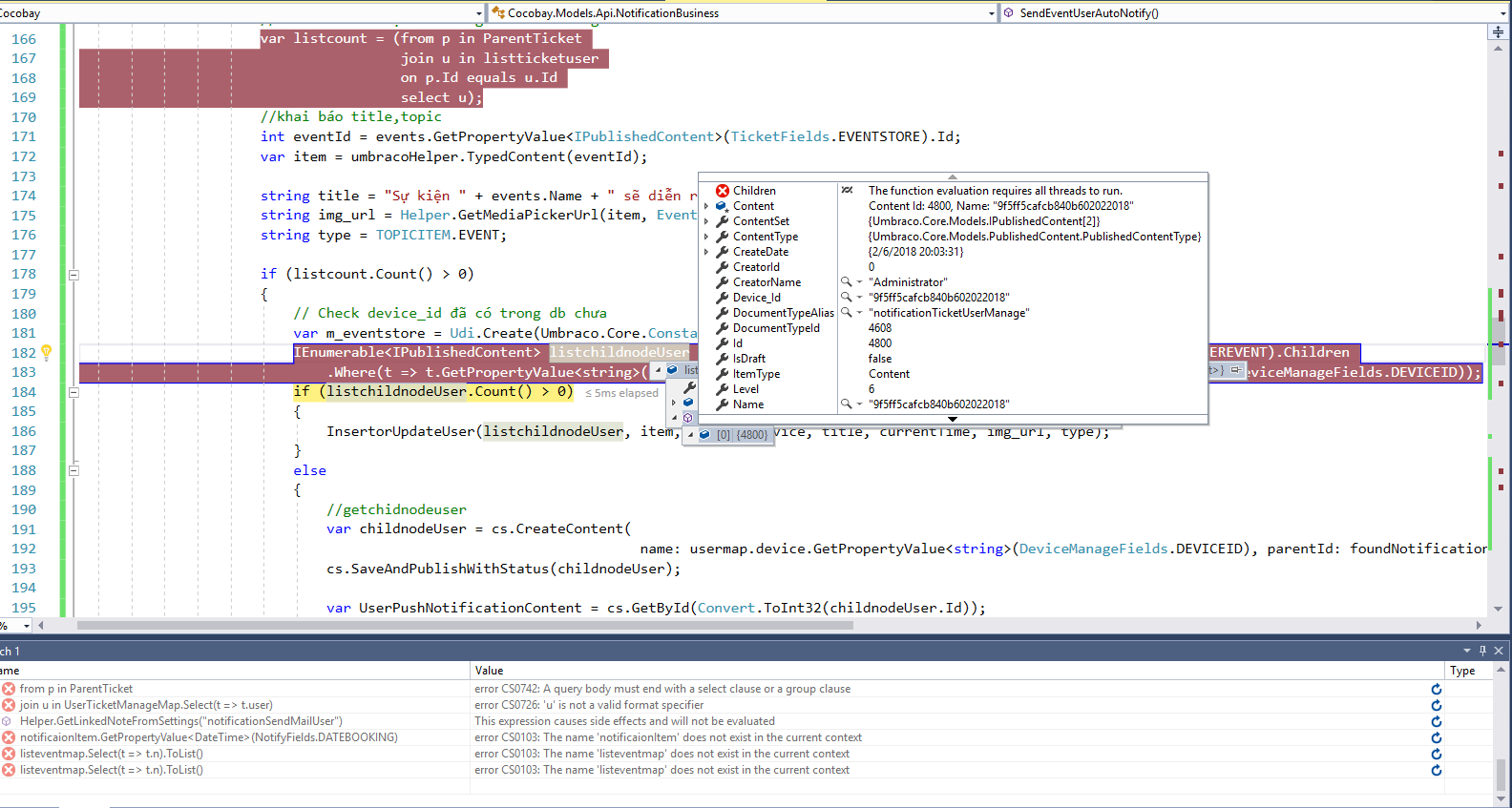Click the NotificationBusiness class icon
Image resolution: width=1512 pixels, height=808 pixels.
click(498, 12)
